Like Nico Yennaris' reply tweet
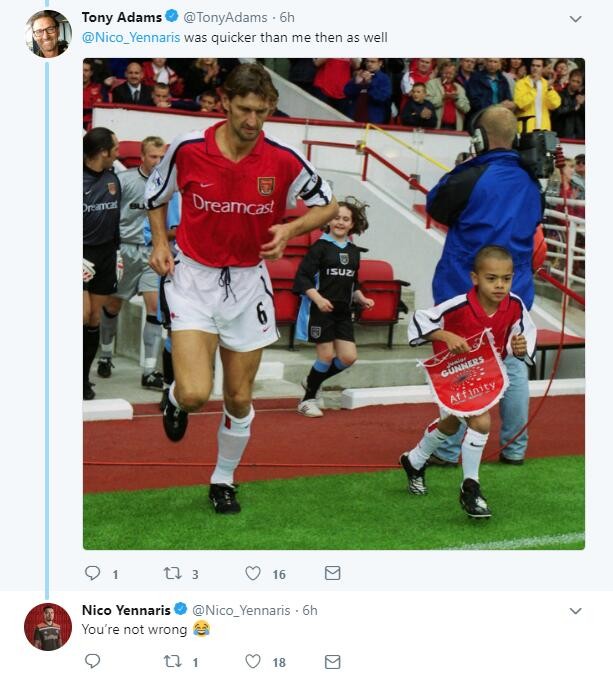The width and height of the screenshot is (613, 679). click(x=253, y=661)
